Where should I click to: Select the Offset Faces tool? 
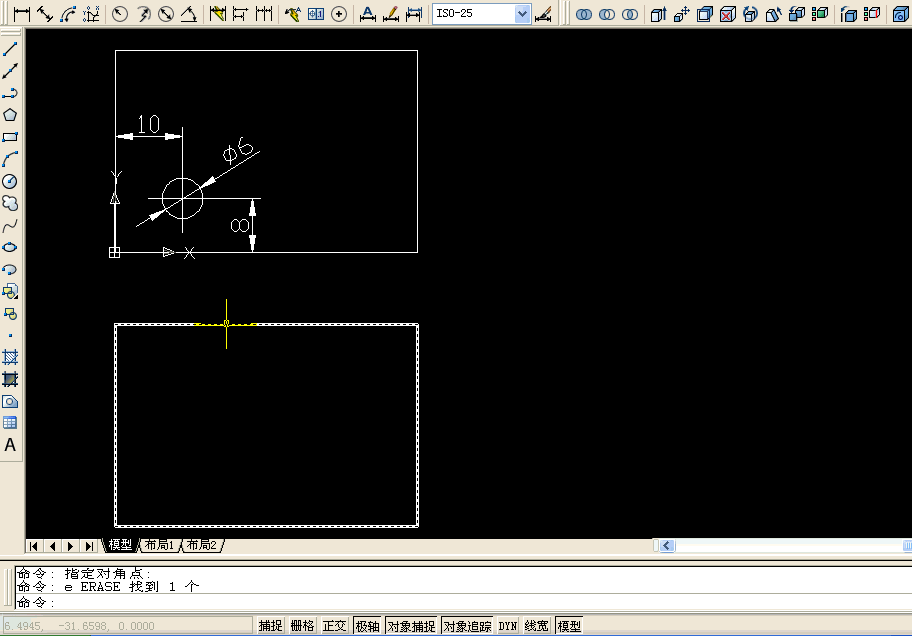point(705,14)
